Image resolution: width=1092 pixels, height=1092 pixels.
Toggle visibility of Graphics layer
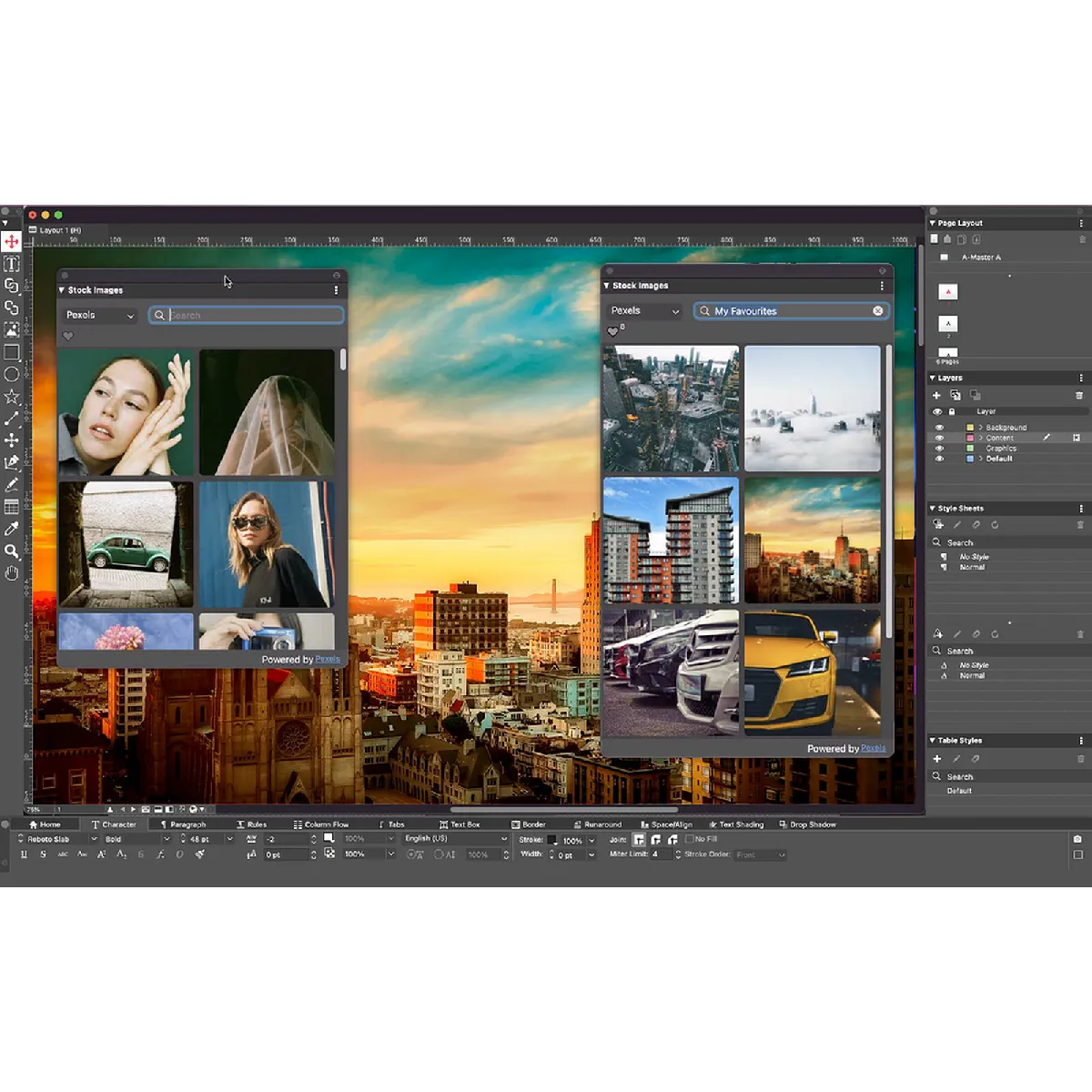[x=940, y=448]
